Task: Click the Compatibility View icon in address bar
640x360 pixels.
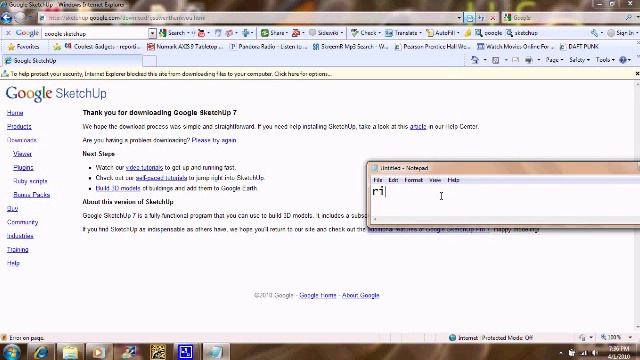Action: coord(469,18)
